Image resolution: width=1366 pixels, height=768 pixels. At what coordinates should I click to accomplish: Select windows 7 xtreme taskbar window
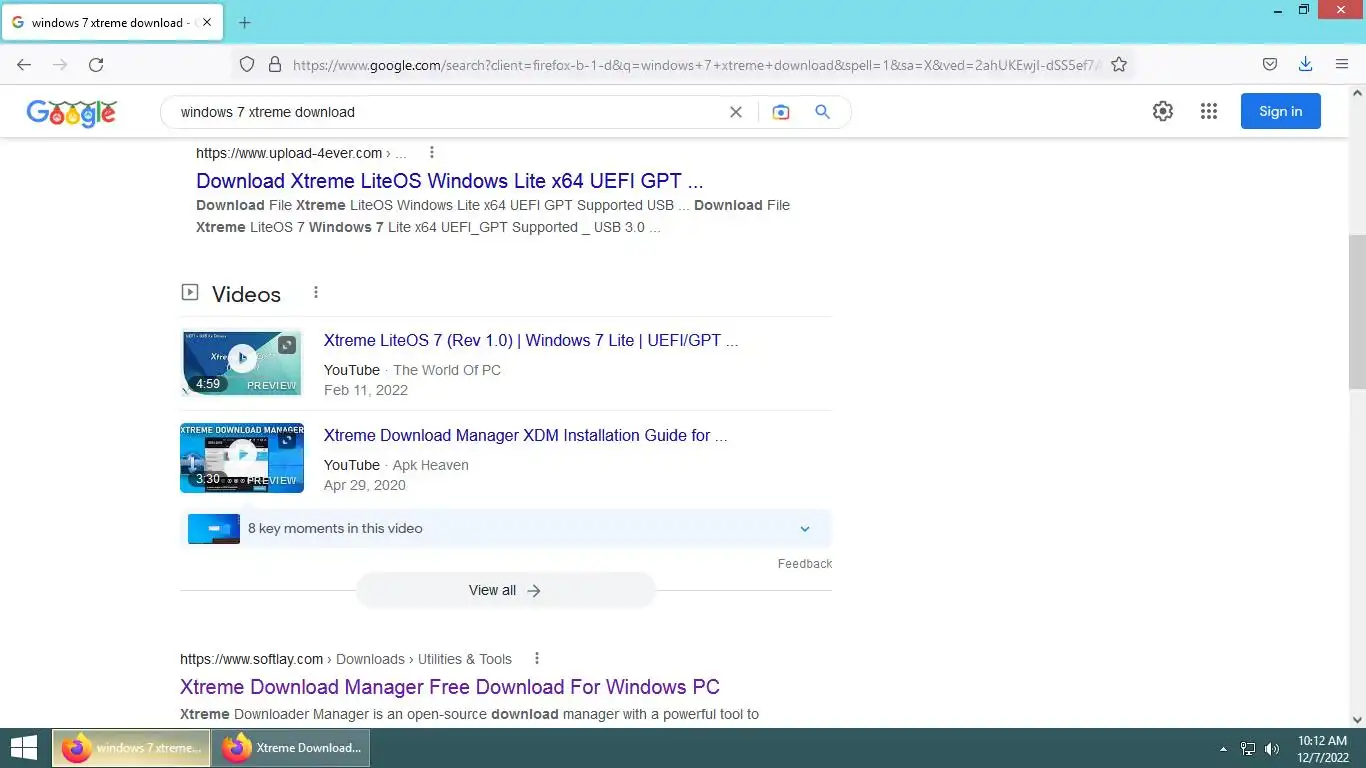tap(131, 748)
